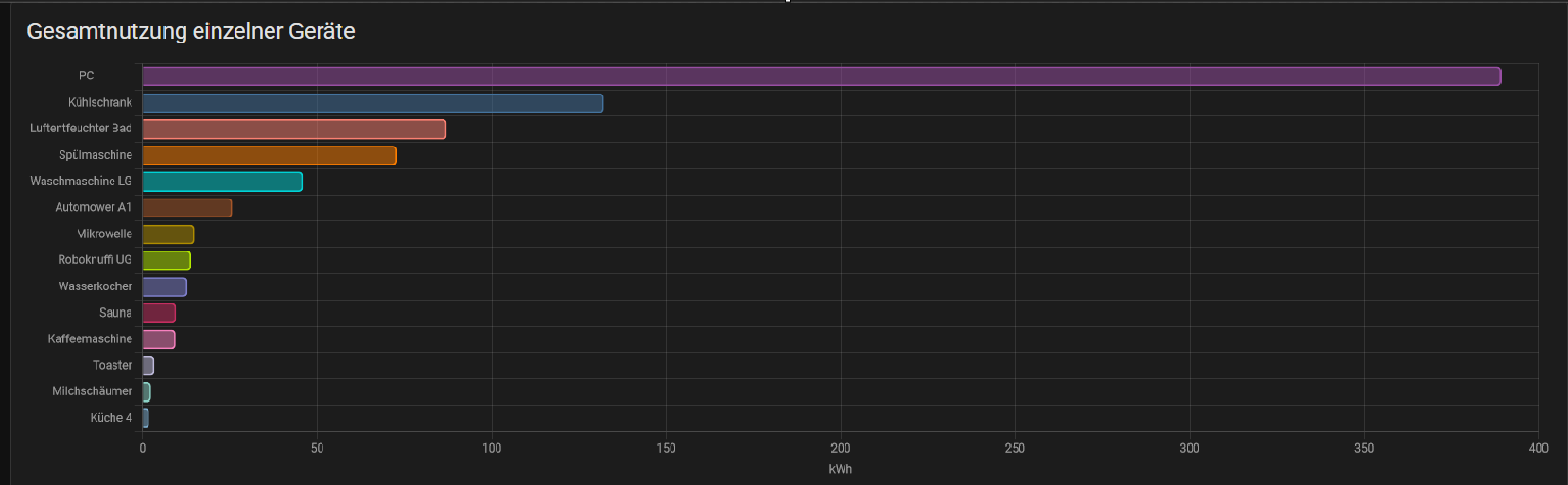Click the 'PC' axis label
This screenshot has width=1568, height=485.
click(87, 76)
